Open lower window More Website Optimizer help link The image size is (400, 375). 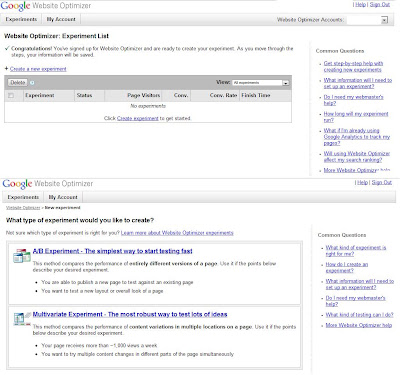click(x=359, y=325)
